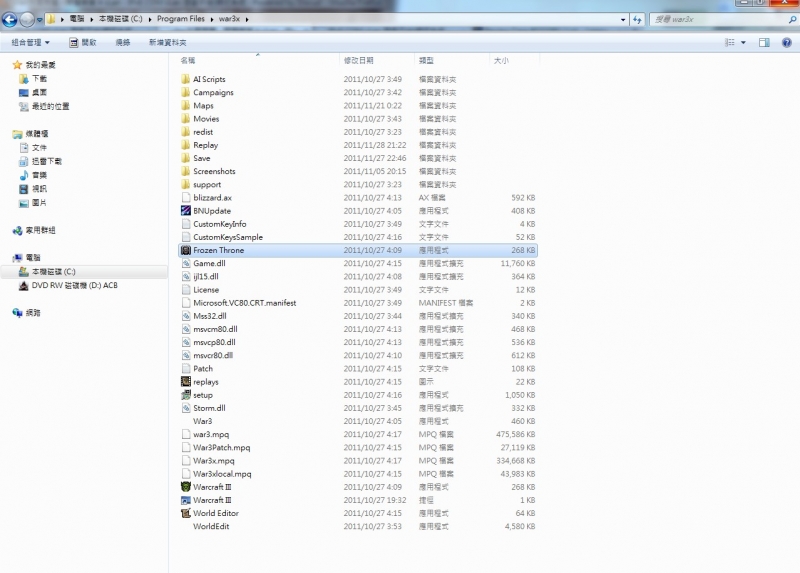This screenshot has height=573, width=800.
Task: Sort by the Type column header
Action: pos(452,60)
